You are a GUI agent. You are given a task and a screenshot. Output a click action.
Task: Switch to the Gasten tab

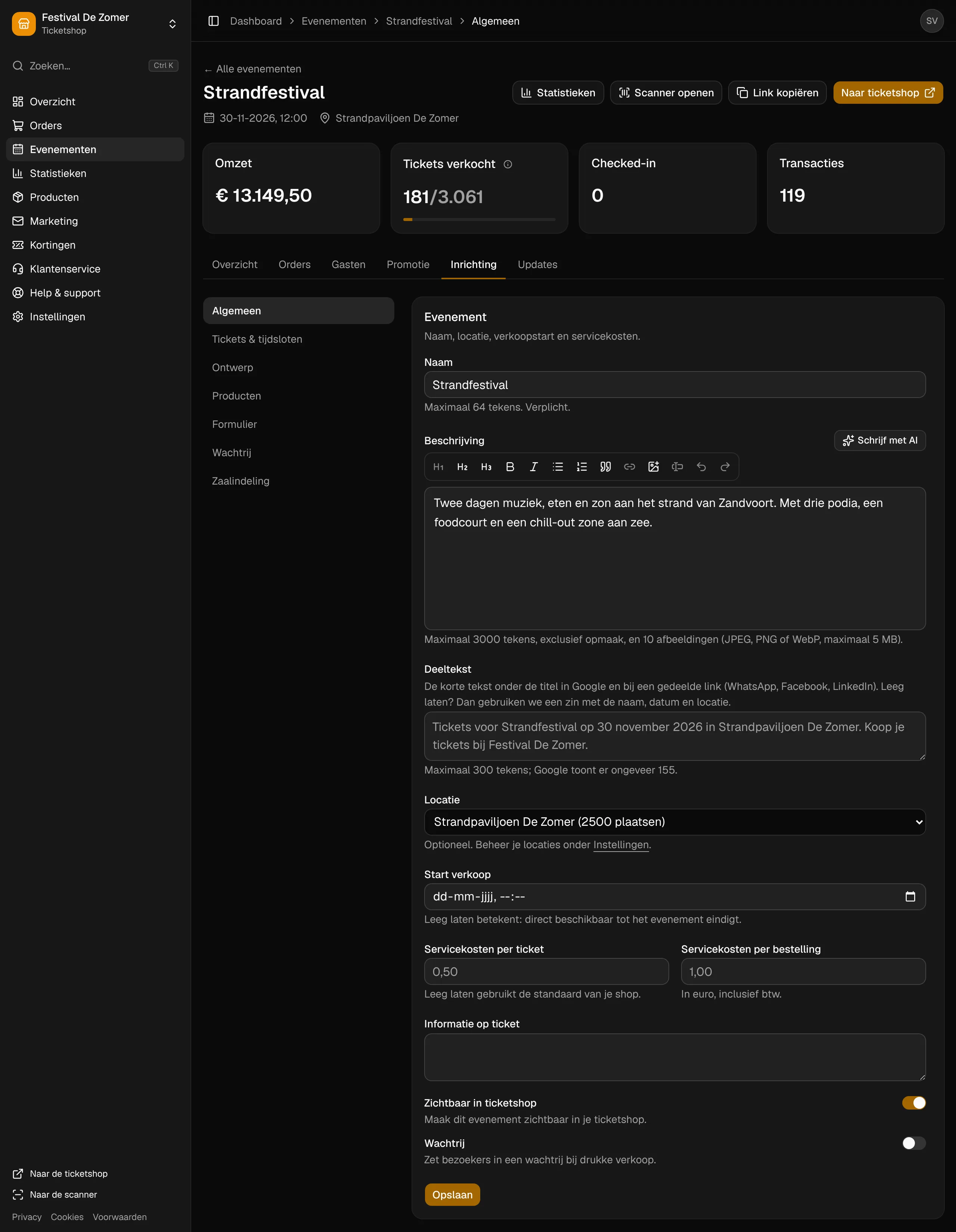[349, 265]
